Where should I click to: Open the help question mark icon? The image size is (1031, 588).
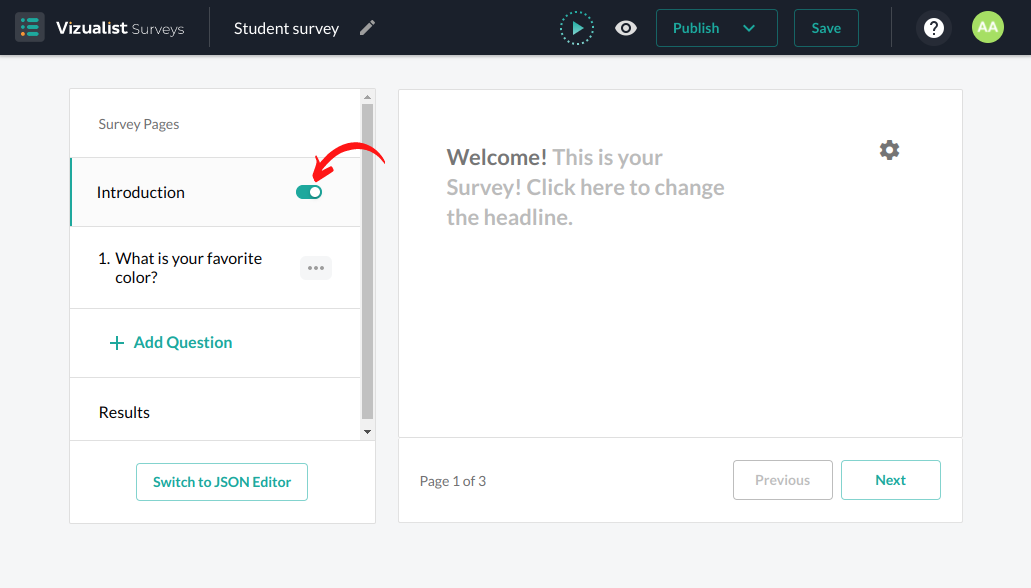pos(934,28)
